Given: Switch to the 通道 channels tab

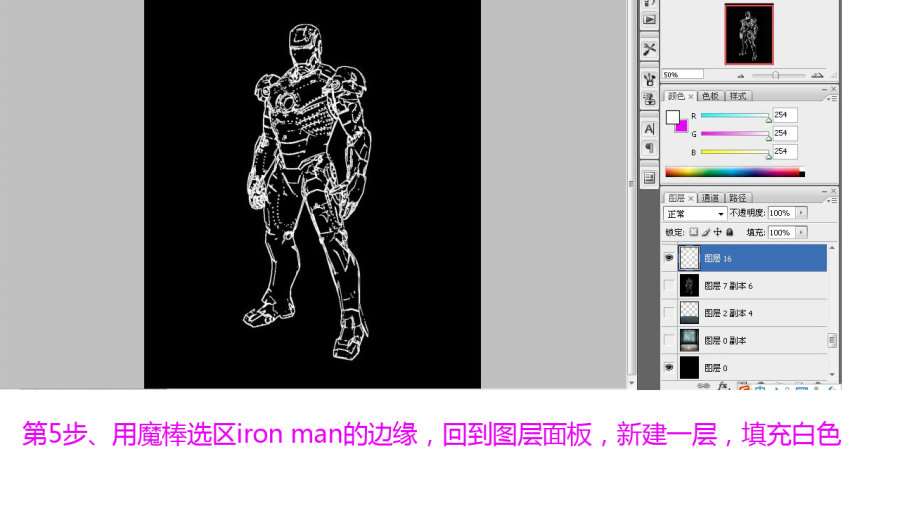Looking at the screenshot, I should tap(710, 198).
